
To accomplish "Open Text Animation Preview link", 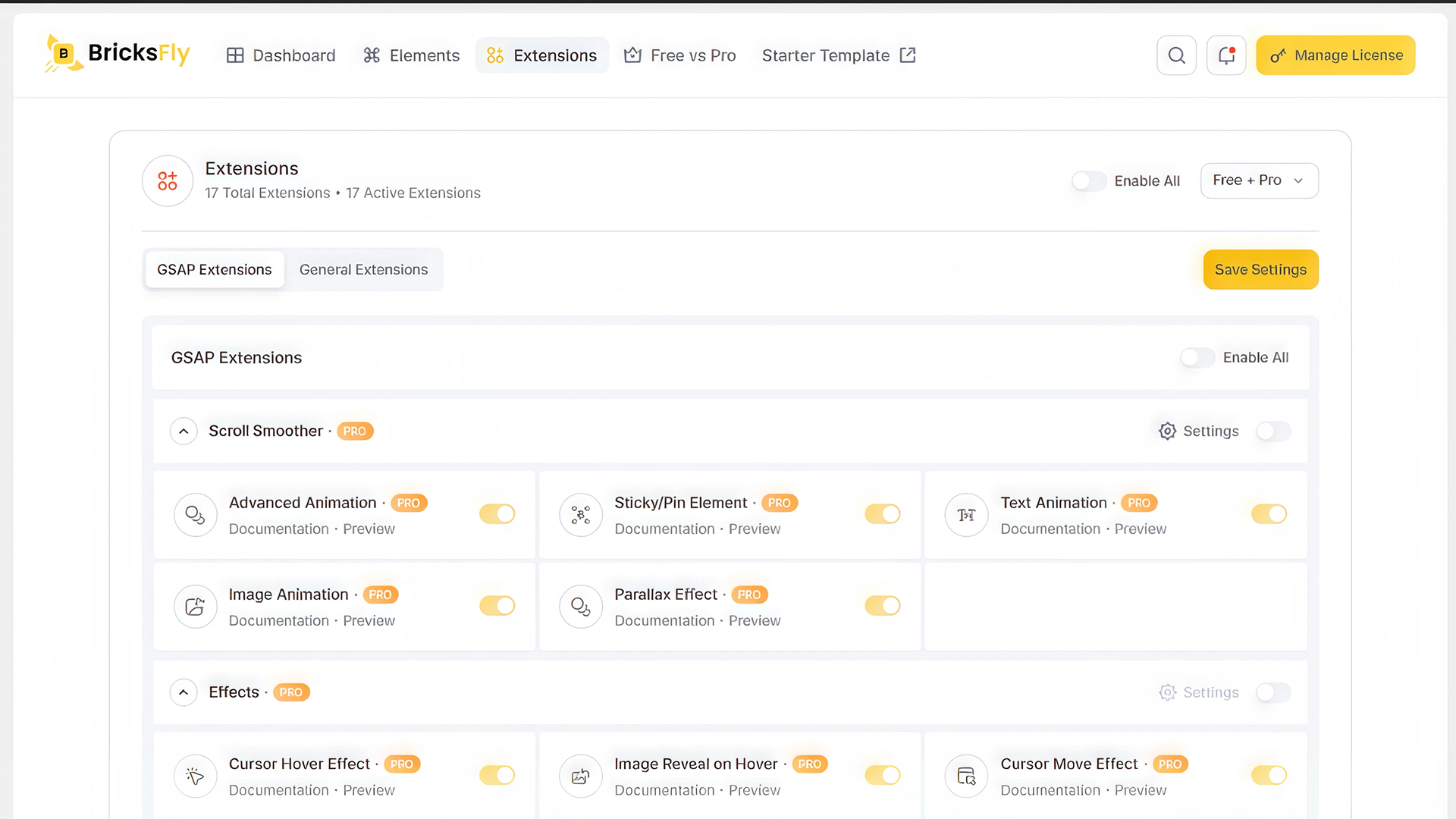I will click(1141, 529).
